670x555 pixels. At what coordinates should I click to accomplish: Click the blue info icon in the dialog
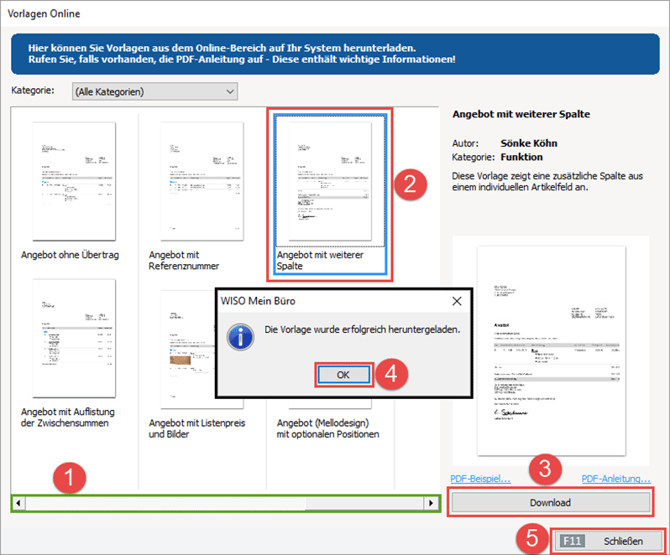coord(240,332)
